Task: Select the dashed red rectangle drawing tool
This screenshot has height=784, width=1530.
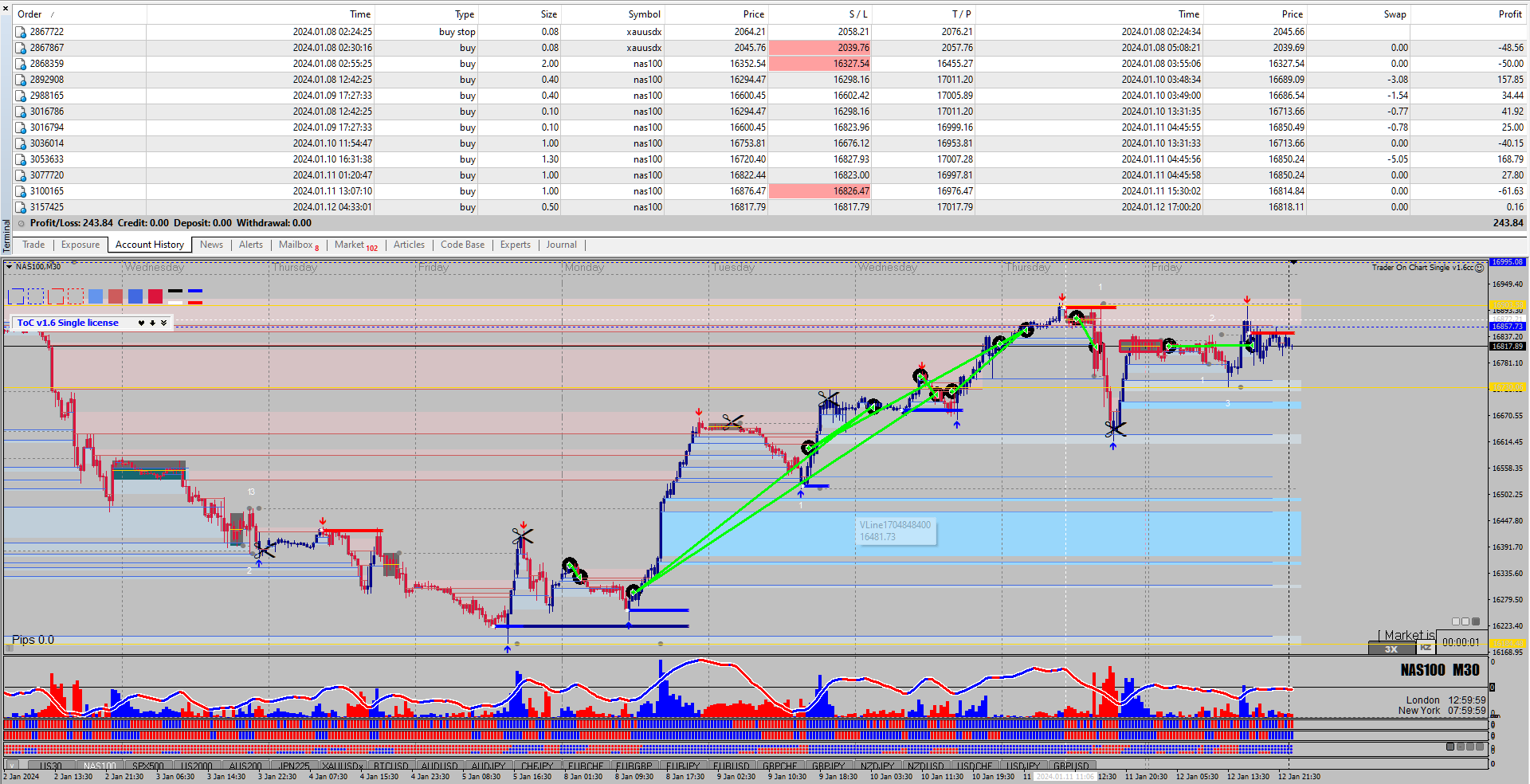Action: pyautogui.click(x=76, y=296)
